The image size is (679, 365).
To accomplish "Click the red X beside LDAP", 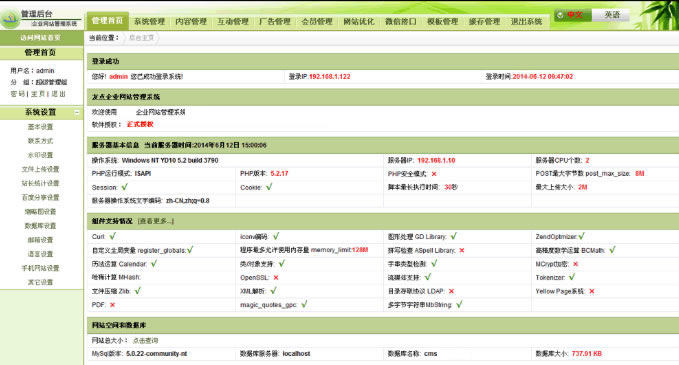I will tap(451, 291).
